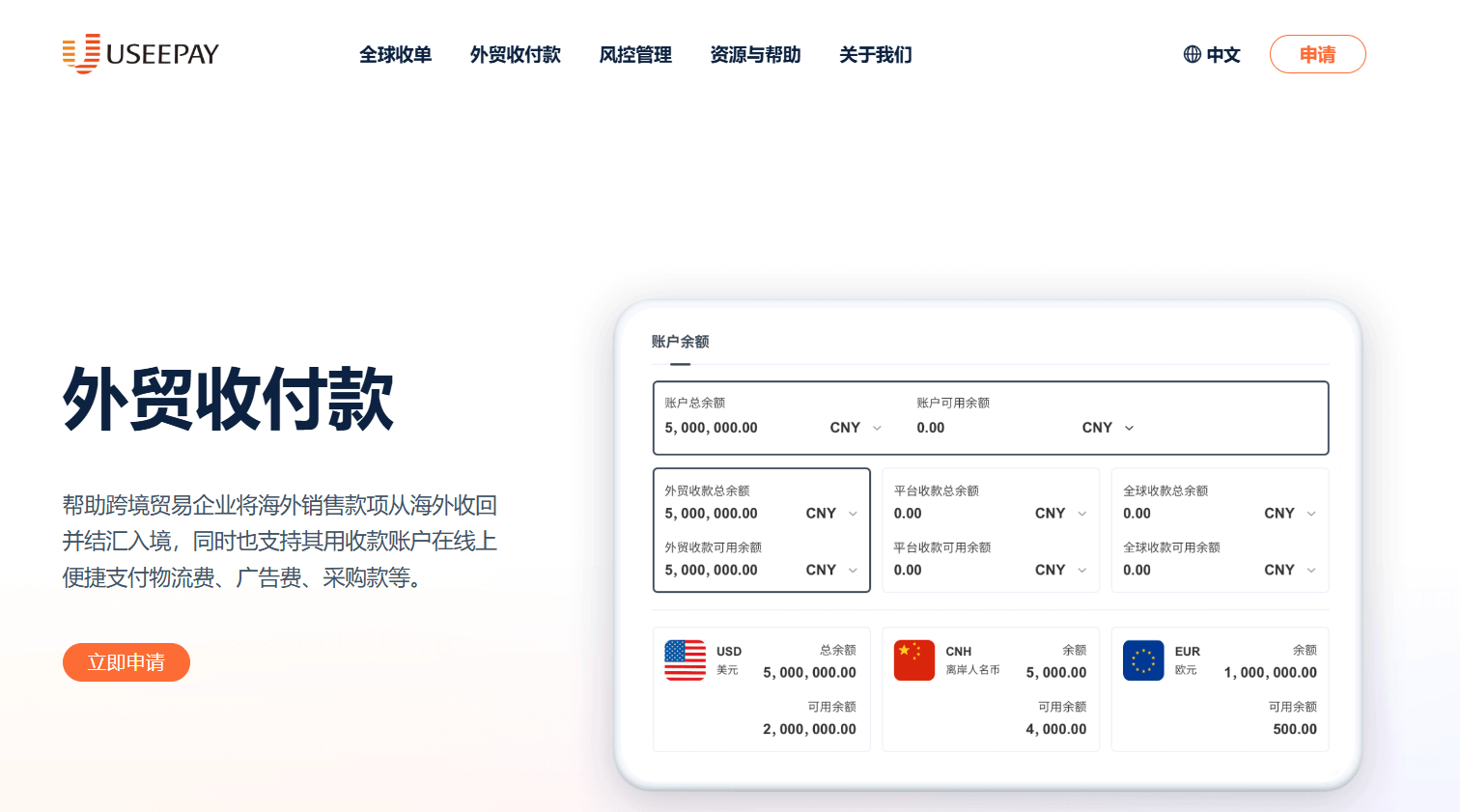Click the 立即申请 button
Viewport: 1460px width, 812px height.
126,662
